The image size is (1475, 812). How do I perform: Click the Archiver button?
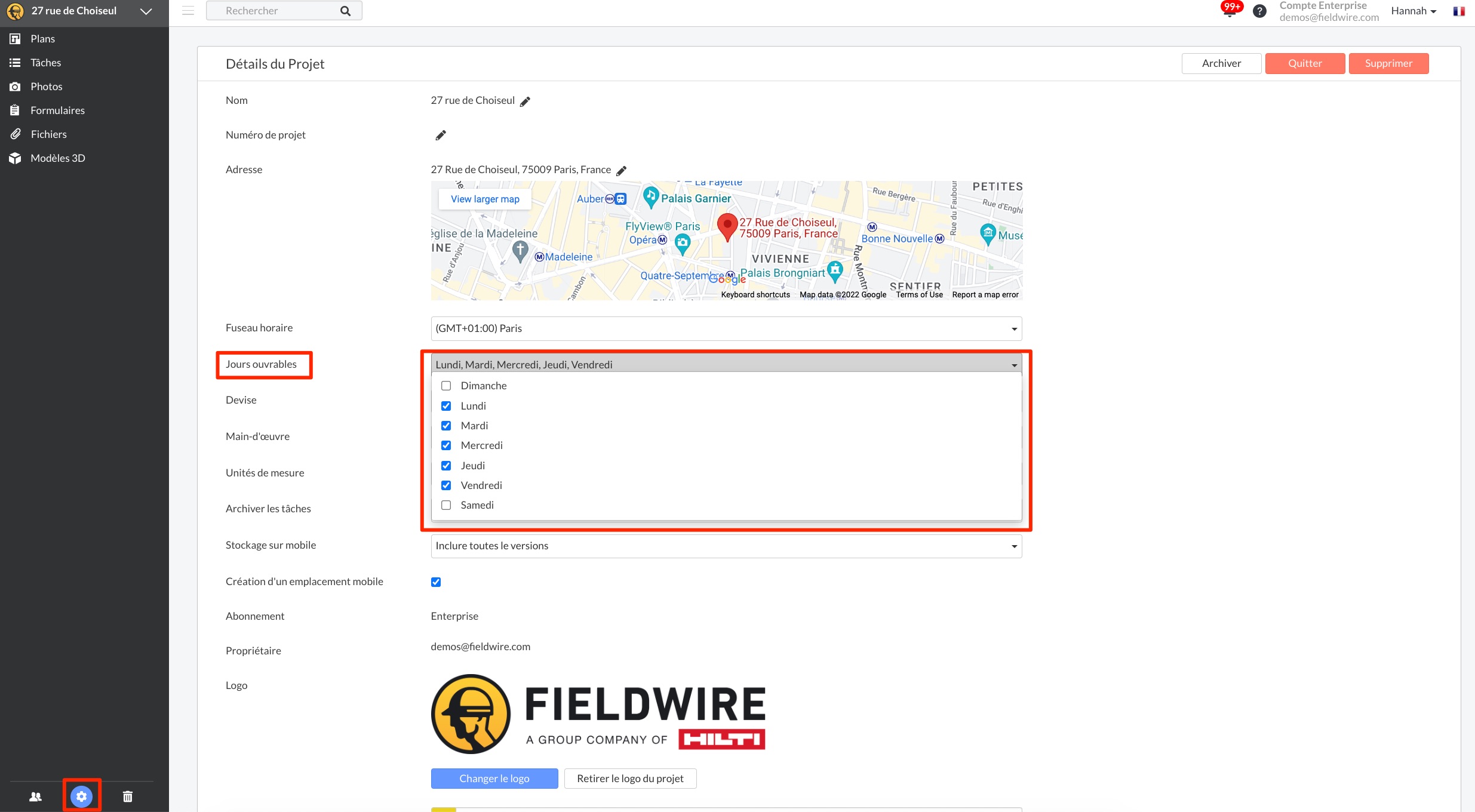[x=1221, y=63]
